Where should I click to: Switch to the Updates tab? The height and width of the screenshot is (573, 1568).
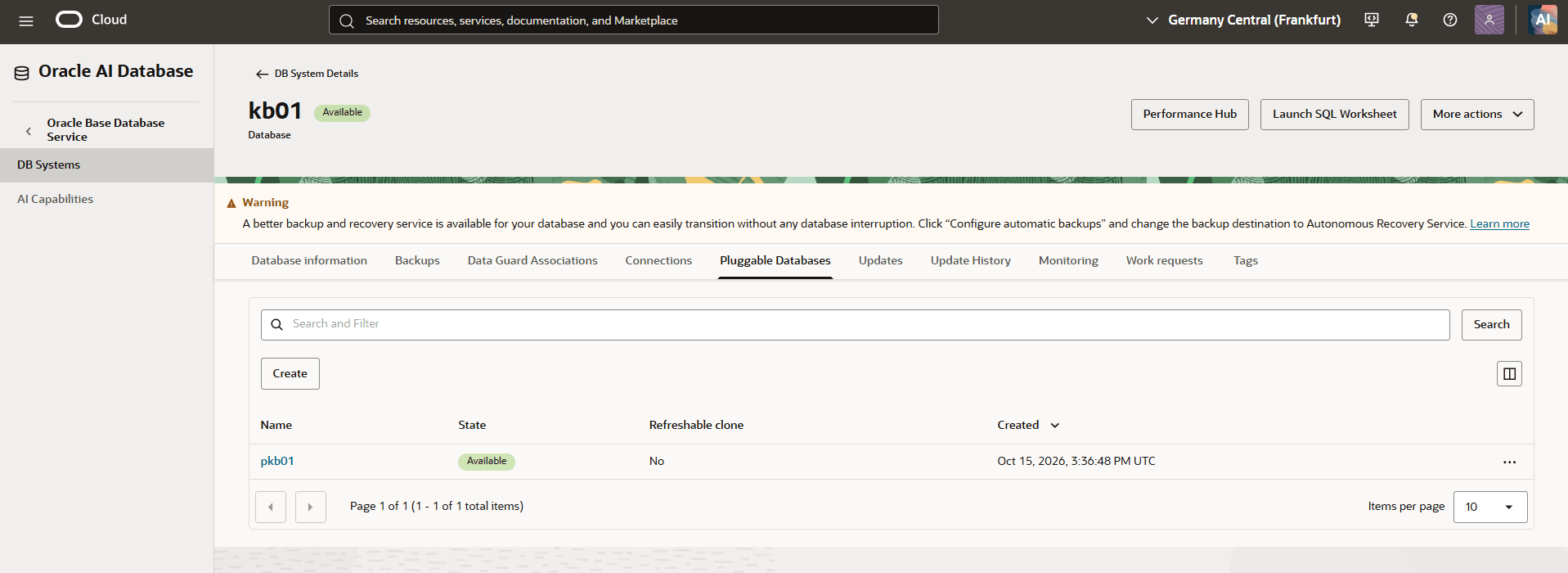coord(881,260)
